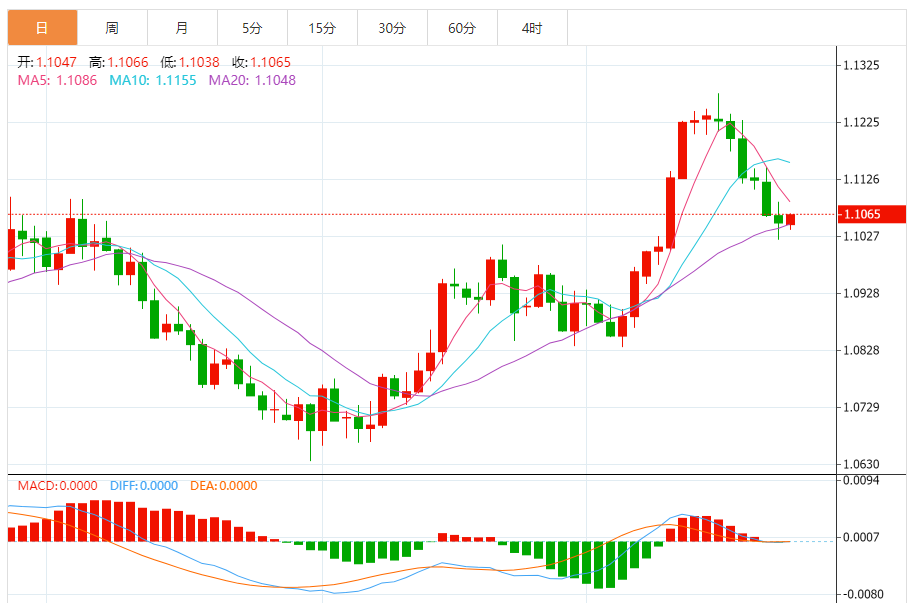Open the 5分 interval tab
The height and width of the screenshot is (603, 914).
click(x=252, y=27)
